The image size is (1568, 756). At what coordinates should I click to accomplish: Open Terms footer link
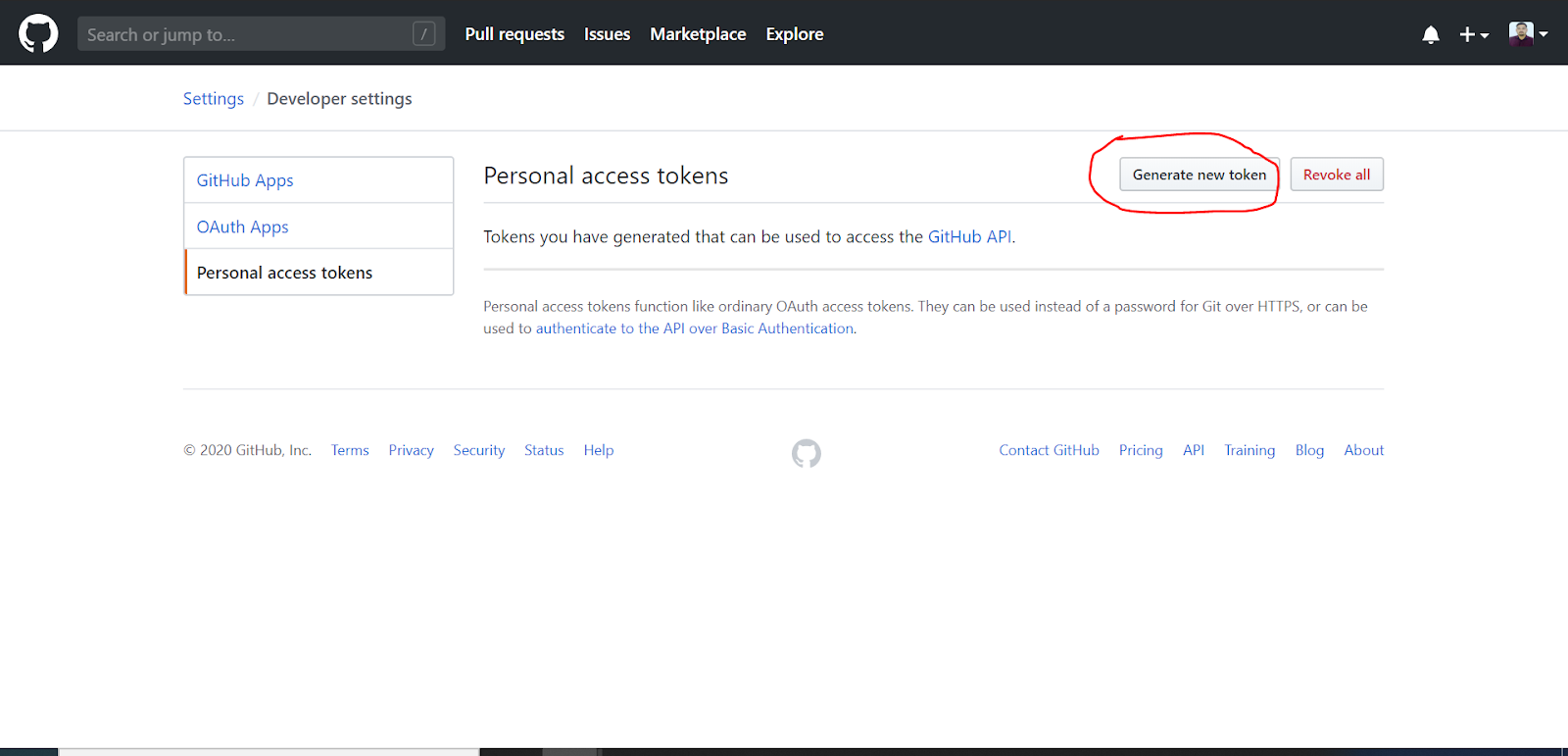[x=350, y=450]
